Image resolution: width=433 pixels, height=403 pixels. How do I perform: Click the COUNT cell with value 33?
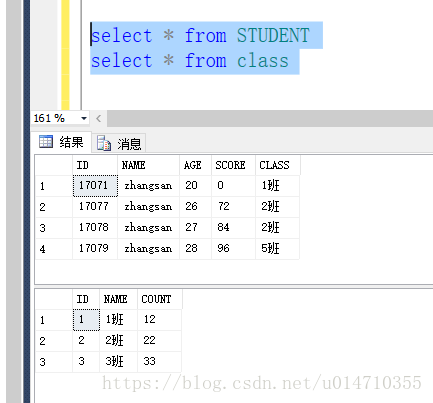click(x=159, y=362)
